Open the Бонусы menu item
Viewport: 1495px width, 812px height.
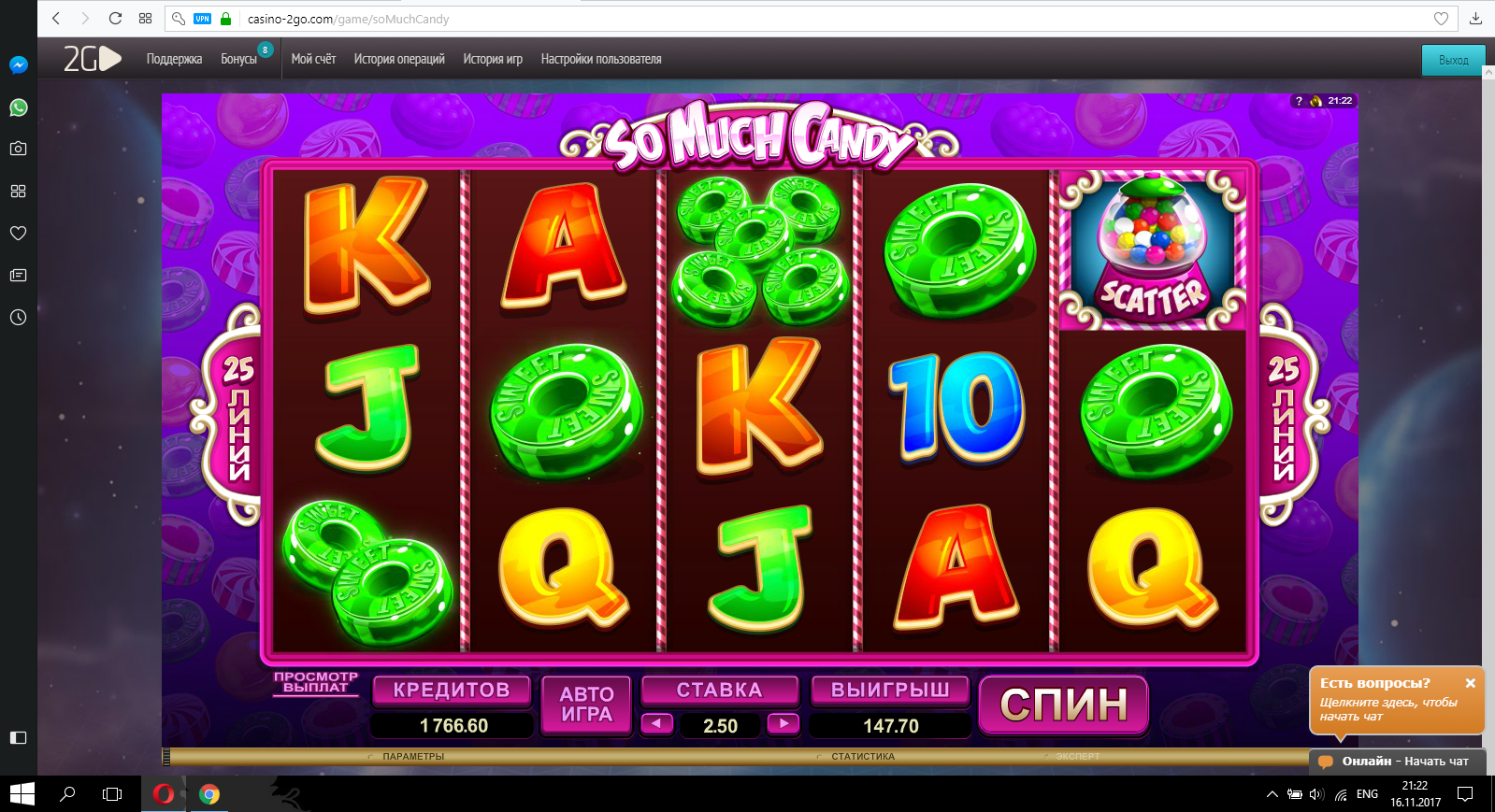(238, 59)
